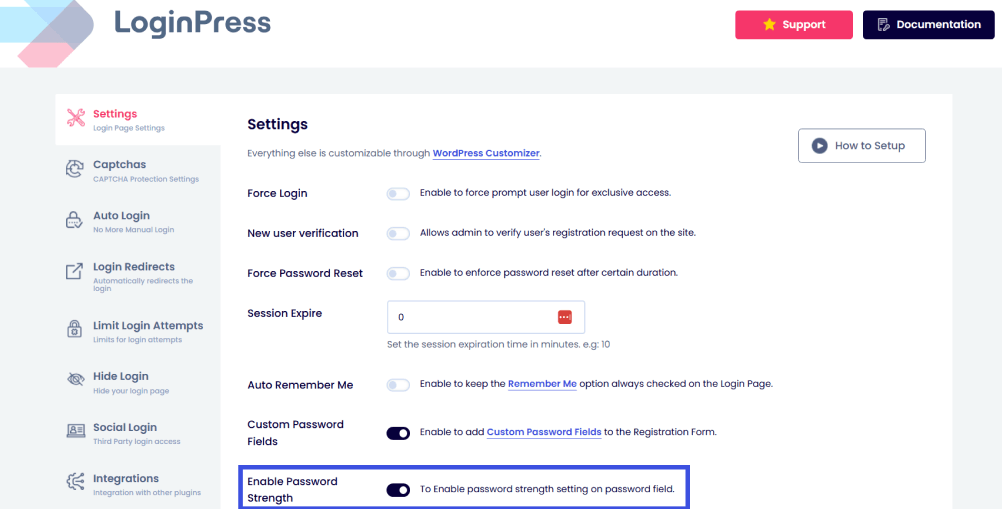
Task: Click the red icon inside Session Expire field
Action: pyautogui.click(x=565, y=317)
